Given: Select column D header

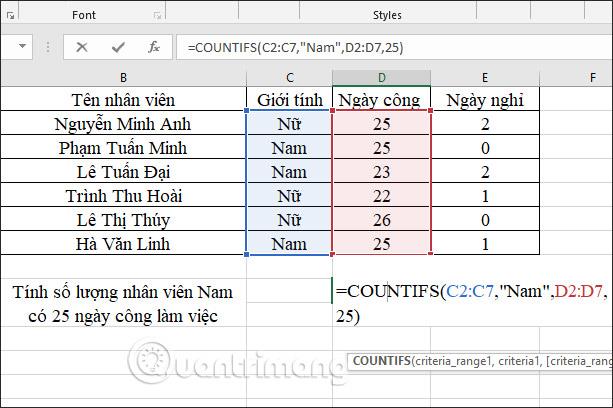Looking at the screenshot, I should pos(382,78).
